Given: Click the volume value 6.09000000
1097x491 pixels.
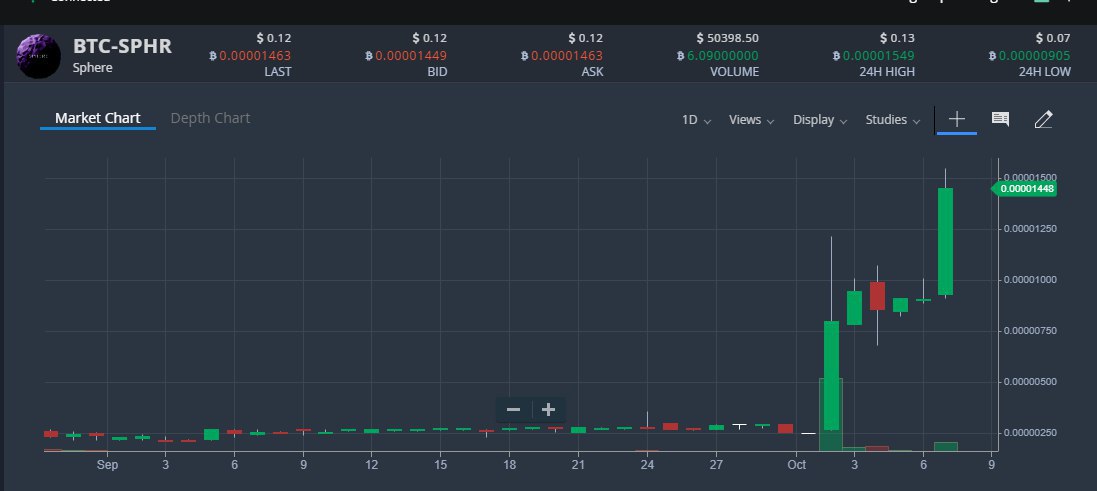Looking at the screenshot, I should (723, 56).
